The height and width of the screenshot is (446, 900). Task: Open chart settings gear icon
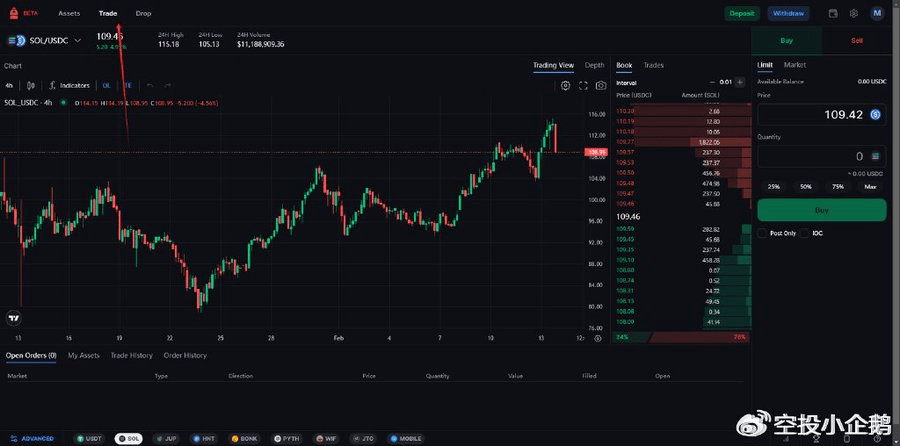coord(565,86)
